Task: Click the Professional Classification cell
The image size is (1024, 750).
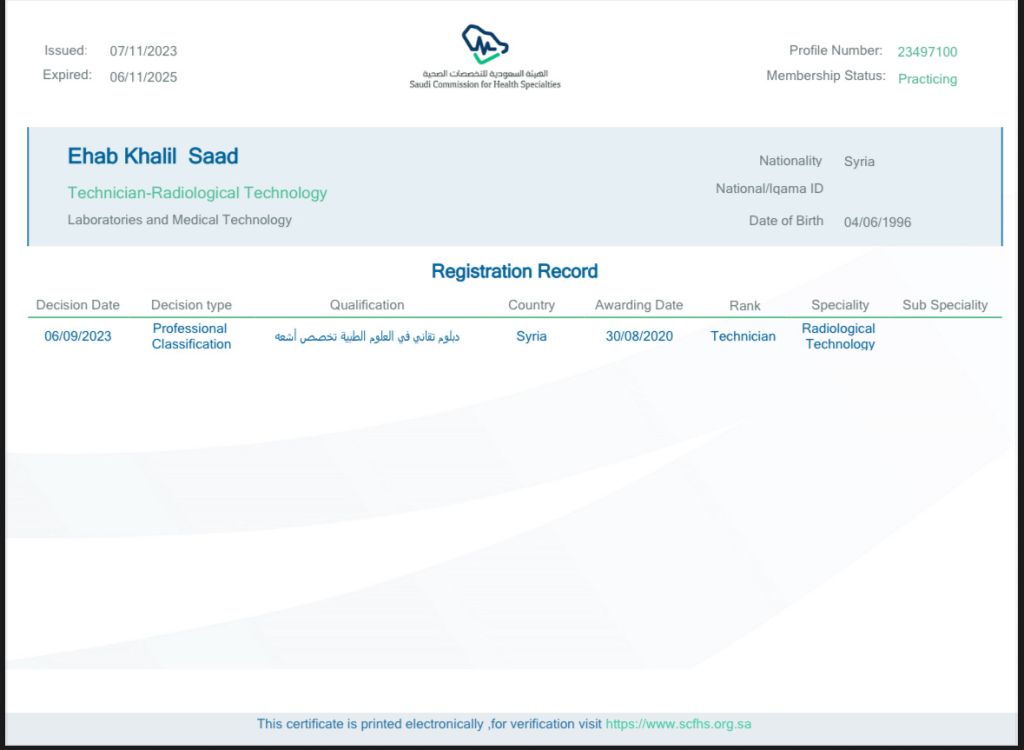Action: 191,336
